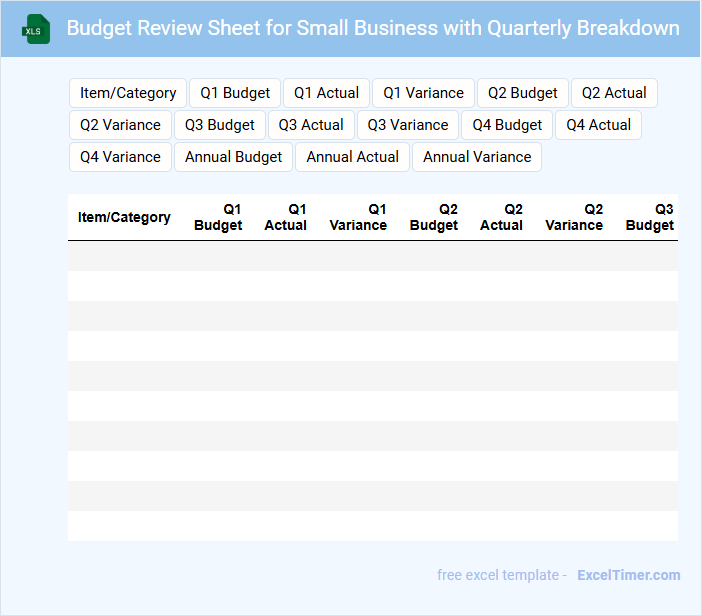This screenshot has width=702, height=616.
Task: Click the Annual Variance tag
Action: tap(477, 157)
